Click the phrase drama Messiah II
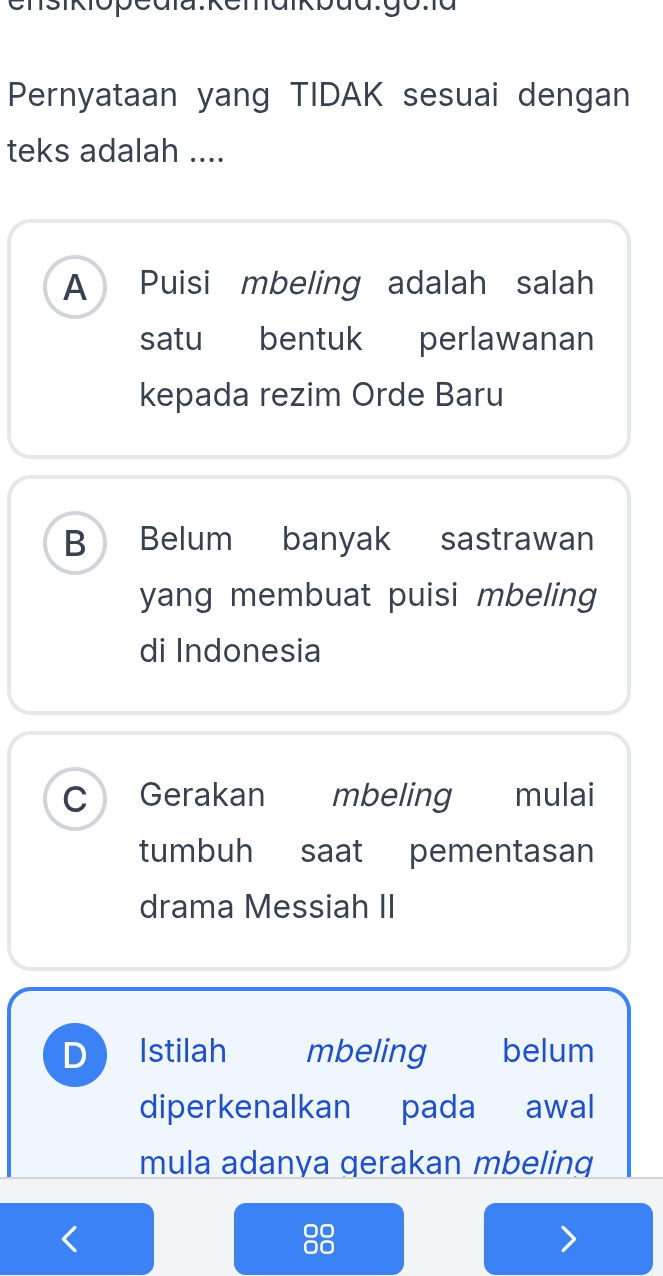This screenshot has width=663, height=1276. click(x=267, y=907)
